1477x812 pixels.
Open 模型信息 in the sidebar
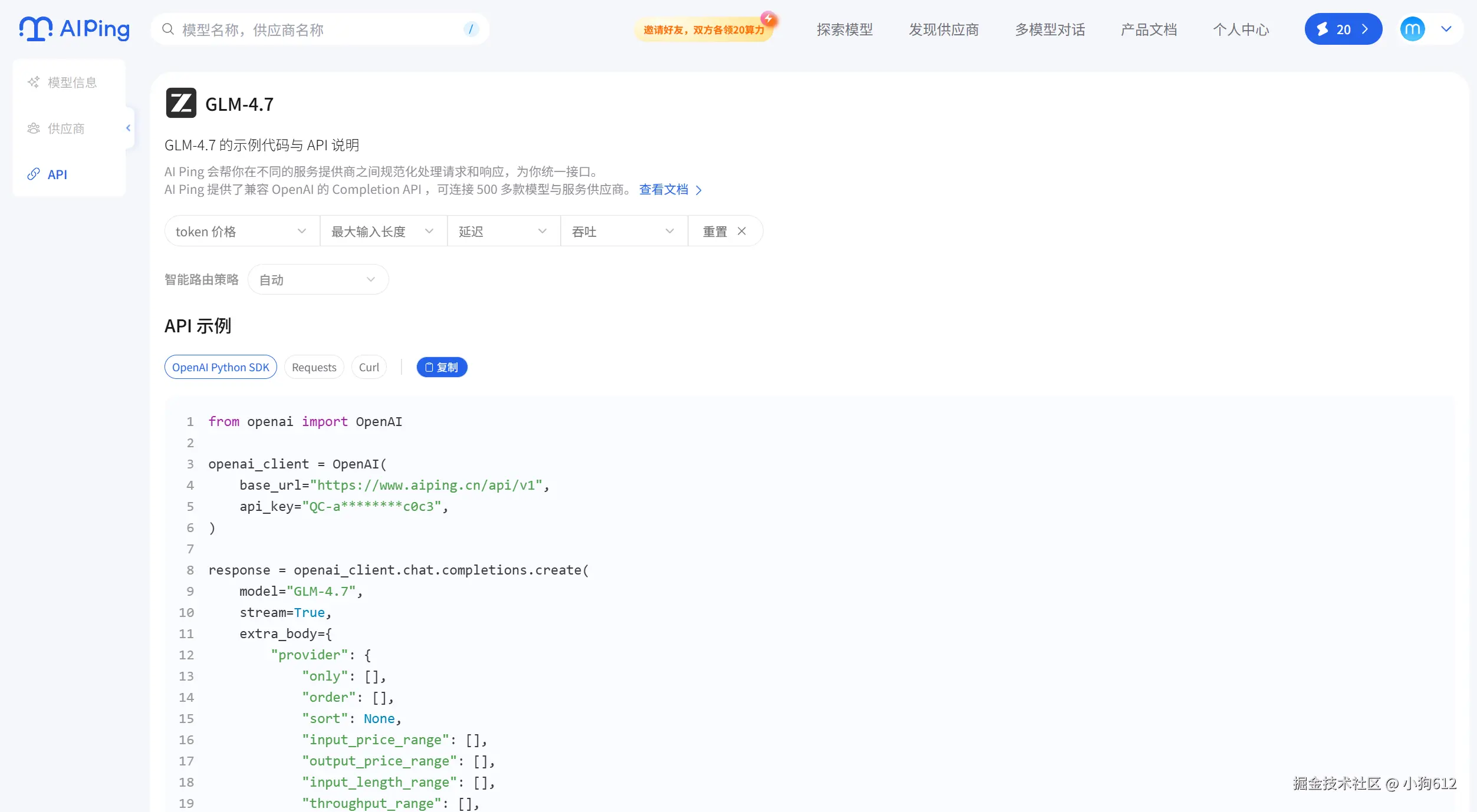[71, 82]
